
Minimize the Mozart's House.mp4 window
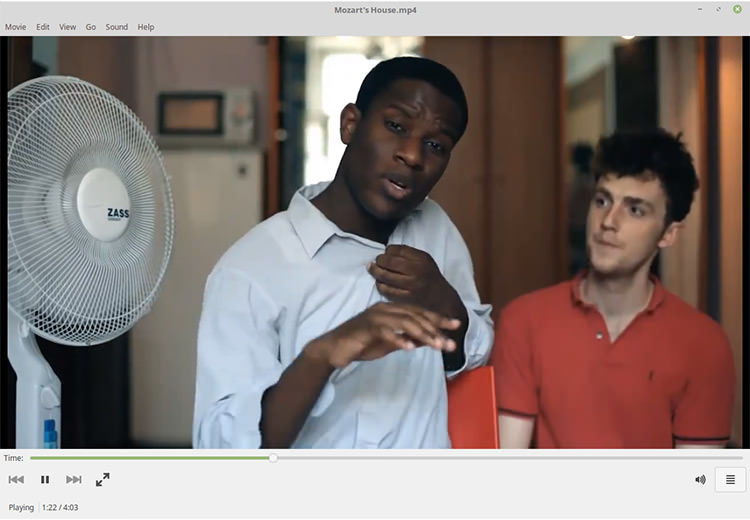click(x=700, y=9)
